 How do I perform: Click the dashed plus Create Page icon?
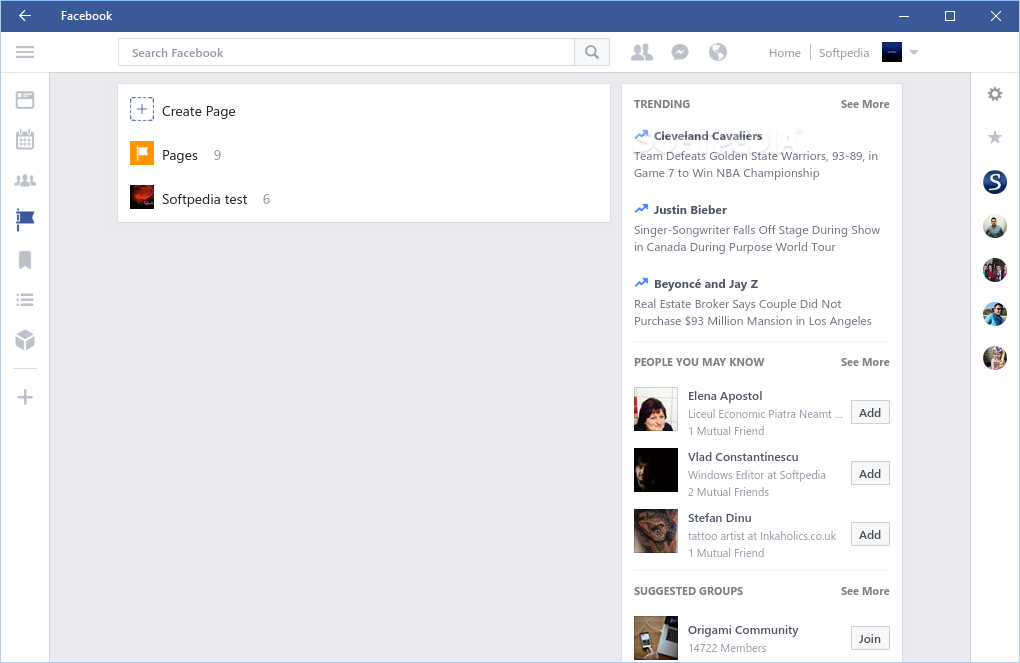[142, 109]
